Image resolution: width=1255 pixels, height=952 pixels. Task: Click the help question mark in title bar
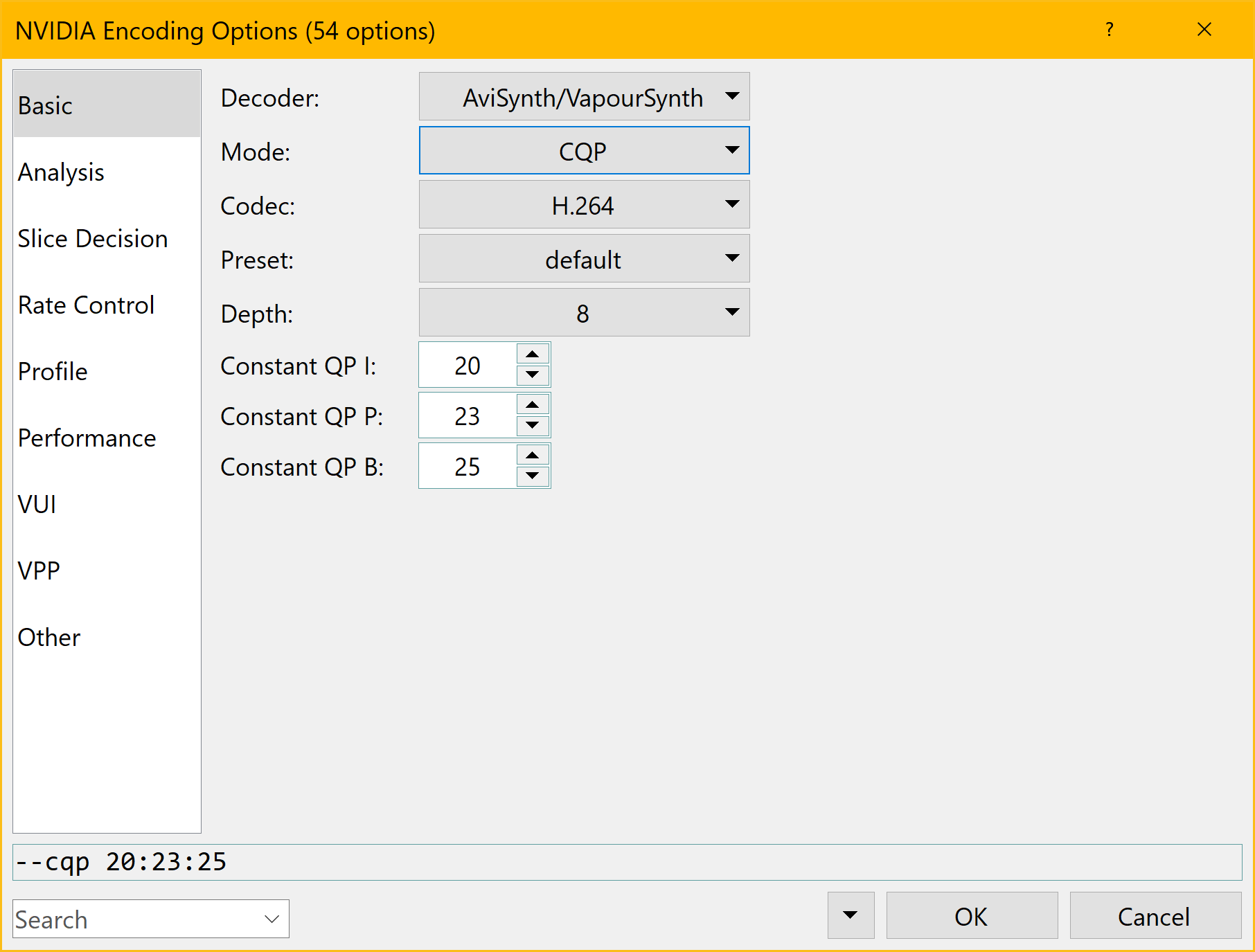pos(1110,30)
